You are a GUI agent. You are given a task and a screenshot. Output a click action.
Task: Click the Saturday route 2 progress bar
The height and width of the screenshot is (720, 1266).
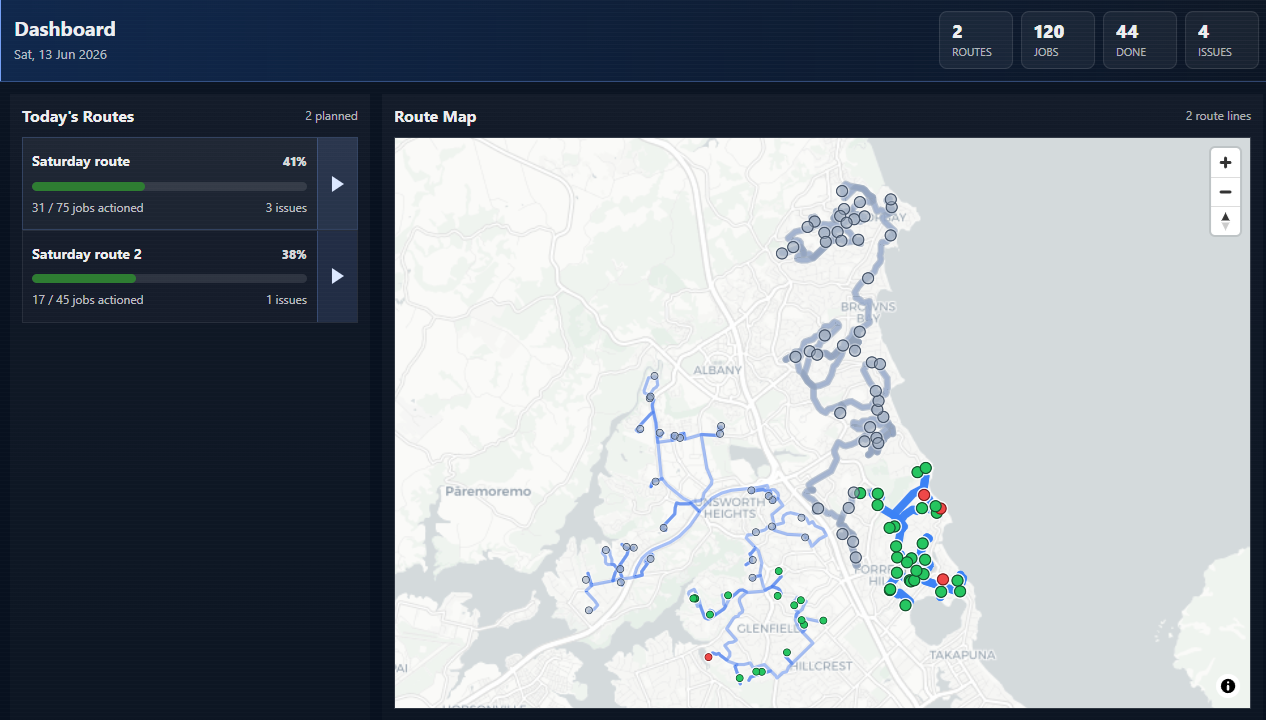coord(169,278)
